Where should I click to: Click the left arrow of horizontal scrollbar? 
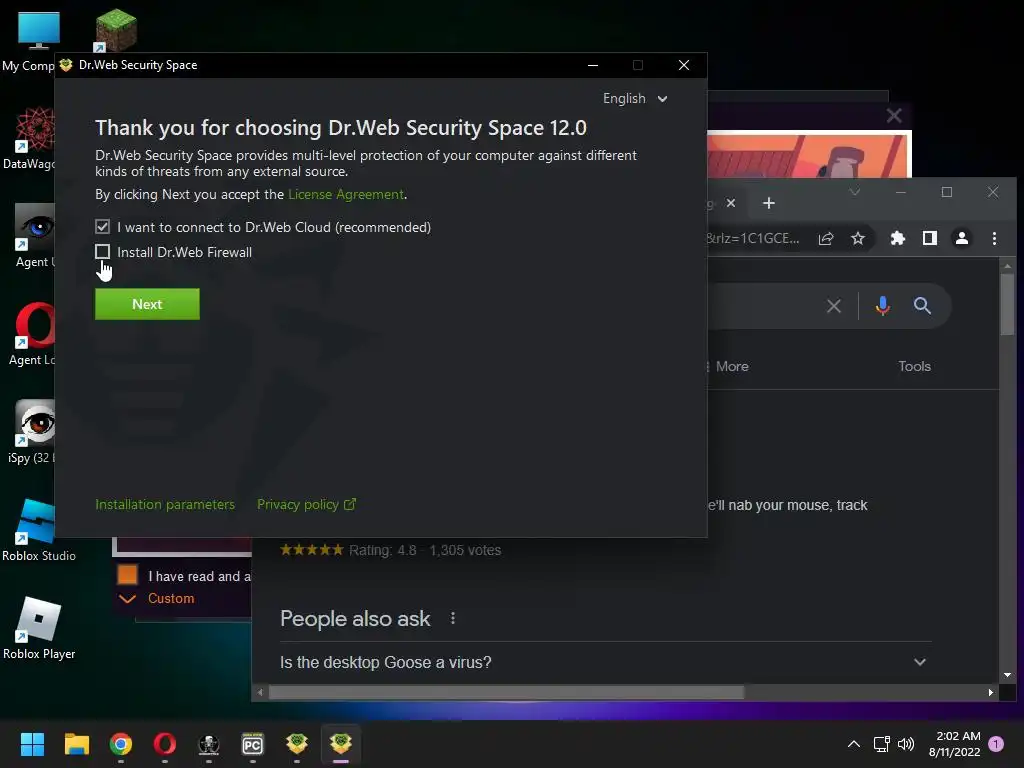[260, 692]
